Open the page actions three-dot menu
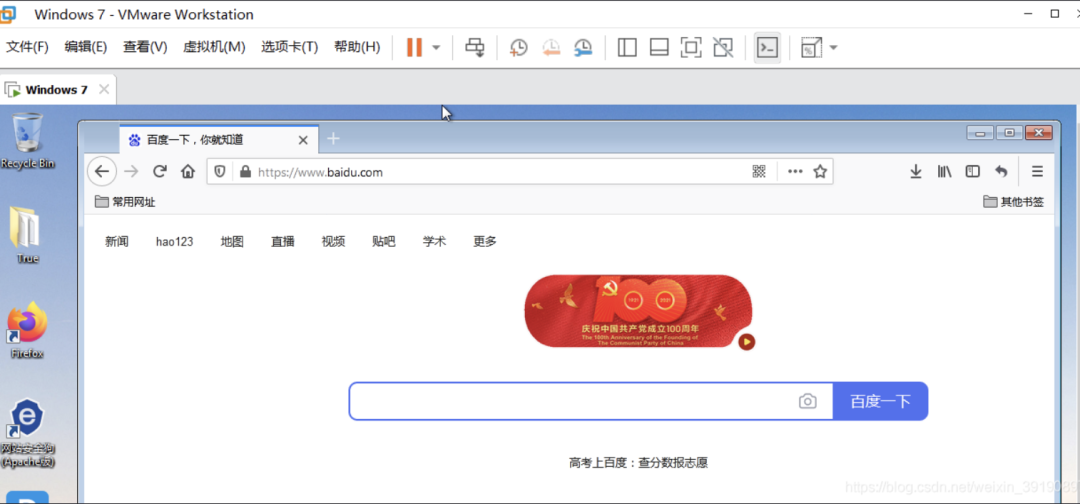Viewport: 1080px width, 504px height. tap(795, 171)
